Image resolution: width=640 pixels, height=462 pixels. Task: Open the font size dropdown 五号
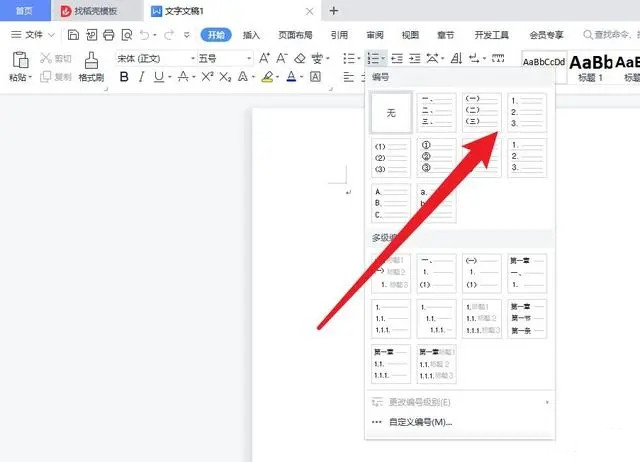(x=224, y=59)
